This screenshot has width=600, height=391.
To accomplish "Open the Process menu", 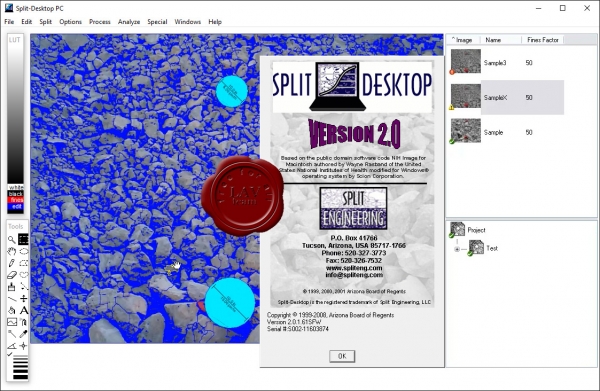I will [100, 22].
